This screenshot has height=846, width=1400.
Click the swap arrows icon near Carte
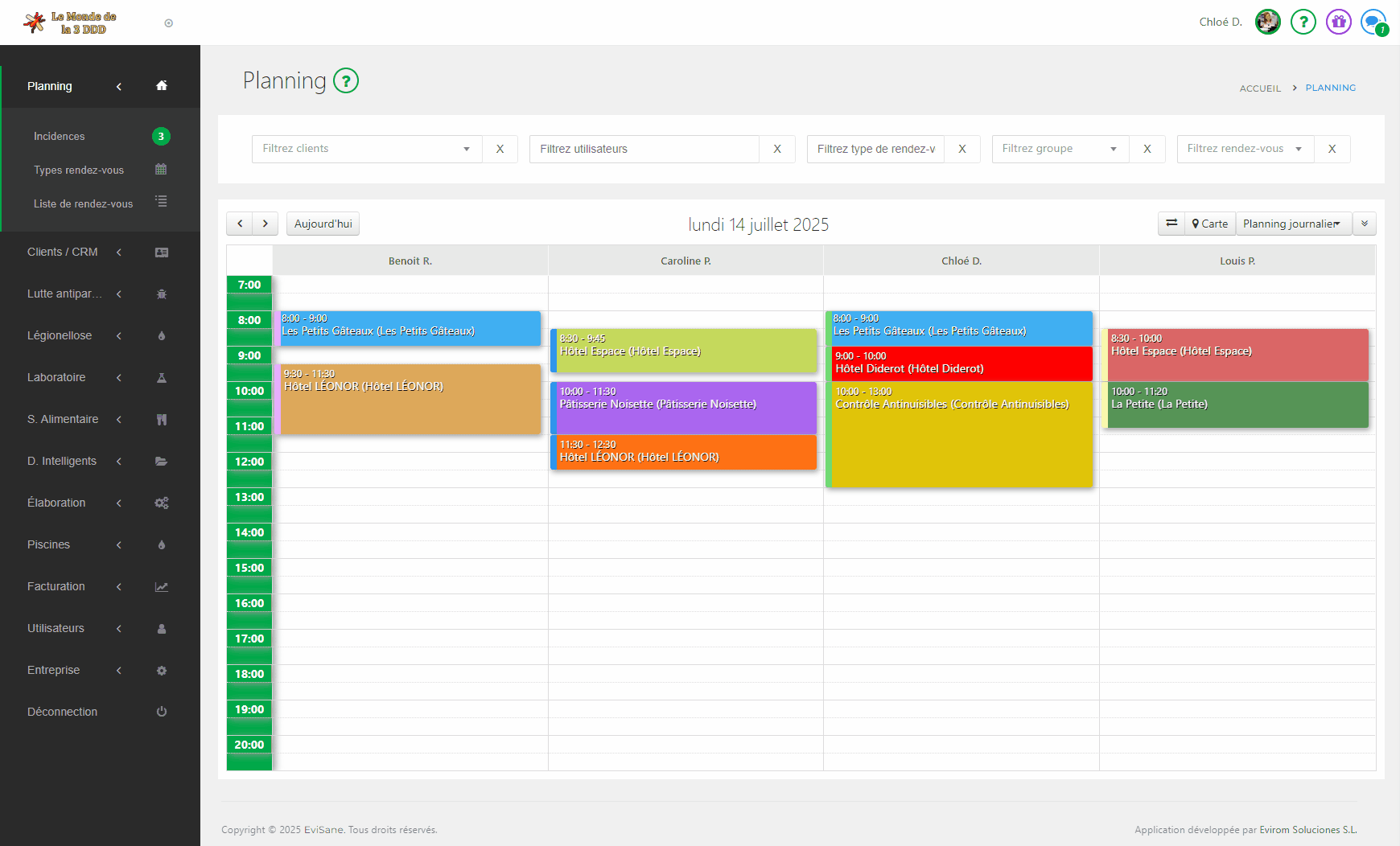tap(1171, 224)
